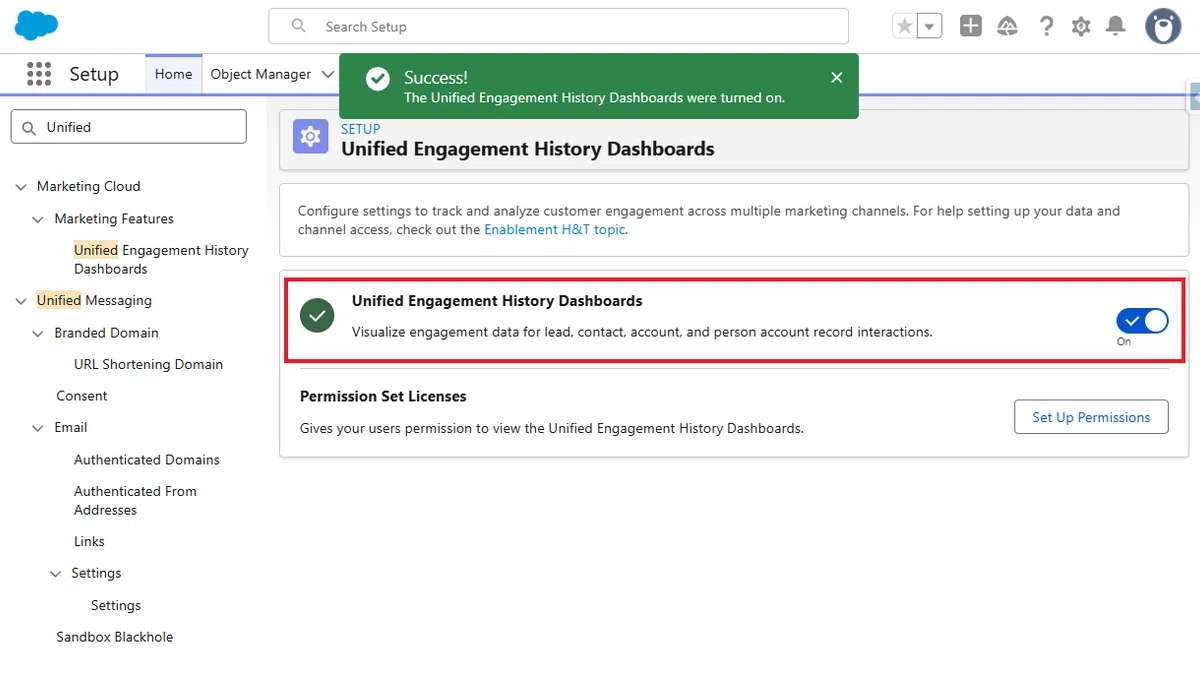This screenshot has height=675, width=1200.
Task: Switch to the Home tab
Action: [173, 74]
